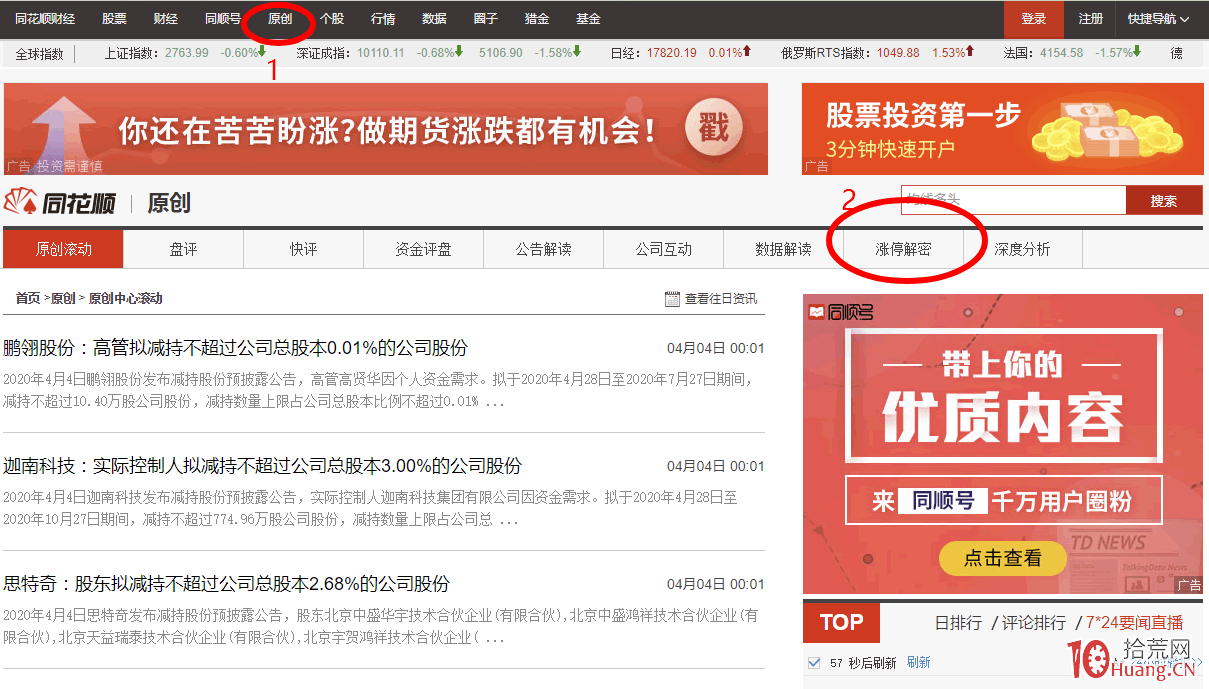Click the 法国 index ticker entry

point(1074,53)
